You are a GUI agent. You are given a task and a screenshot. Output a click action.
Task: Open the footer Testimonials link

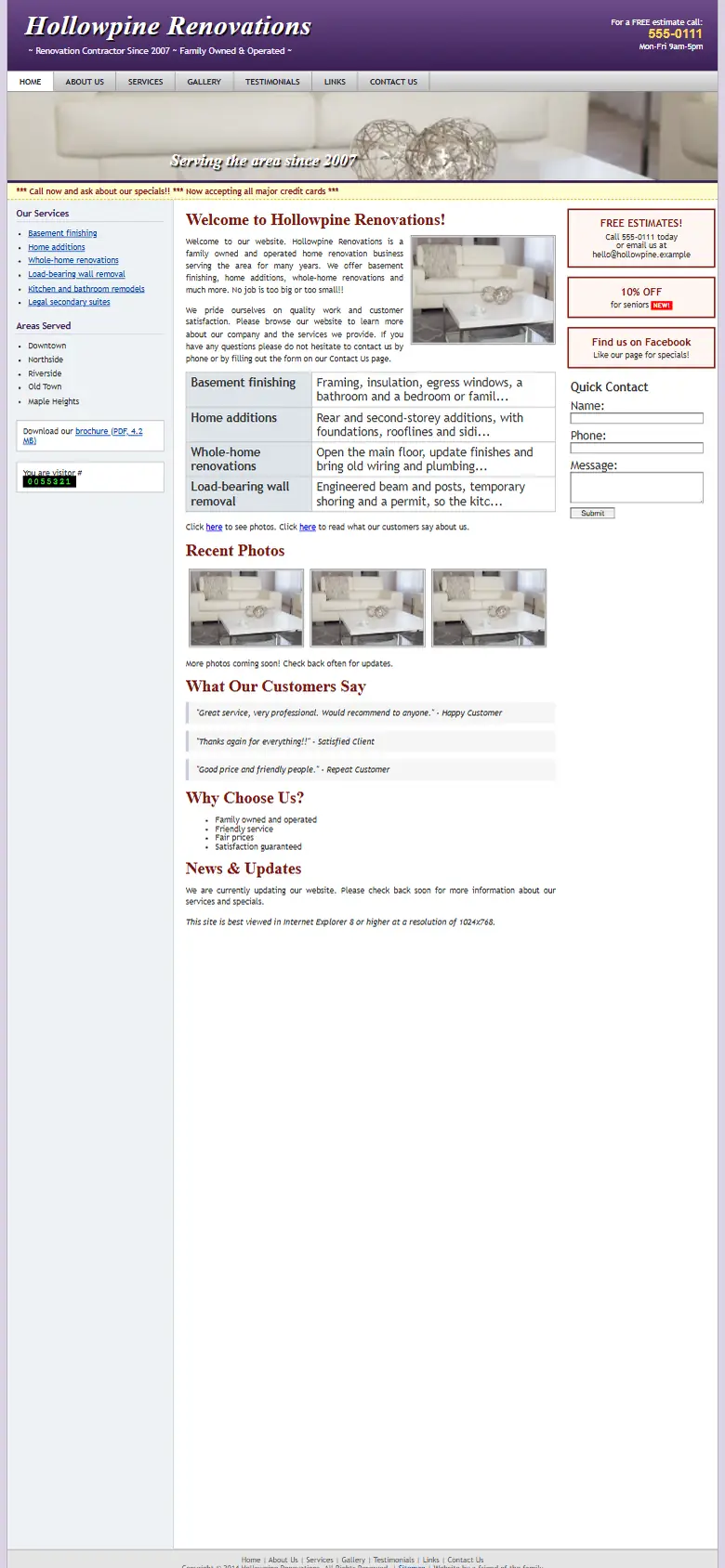pyautogui.click(x=394, y=1560)
